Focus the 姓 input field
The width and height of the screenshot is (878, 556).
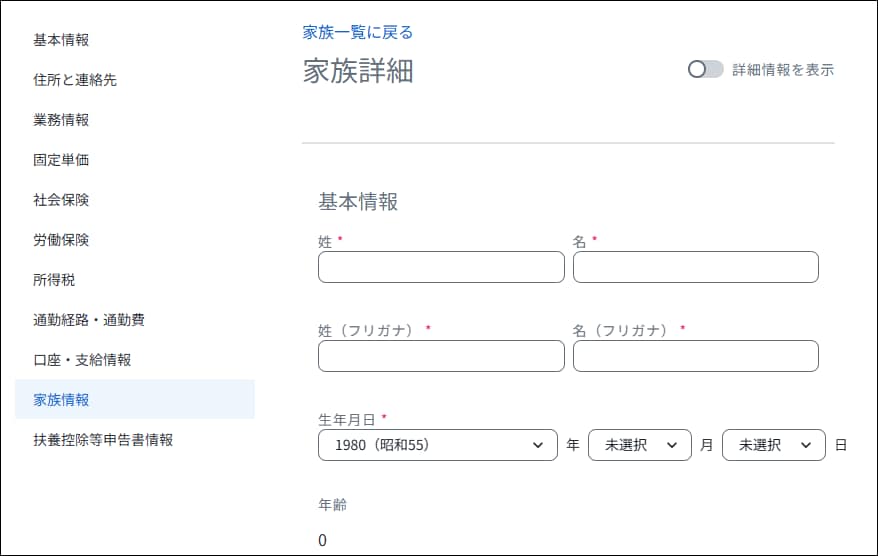click(x=441, y=267)
